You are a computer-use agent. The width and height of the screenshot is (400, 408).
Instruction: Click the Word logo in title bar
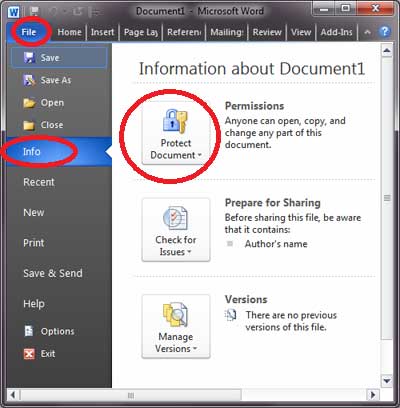tap(14, 12)
